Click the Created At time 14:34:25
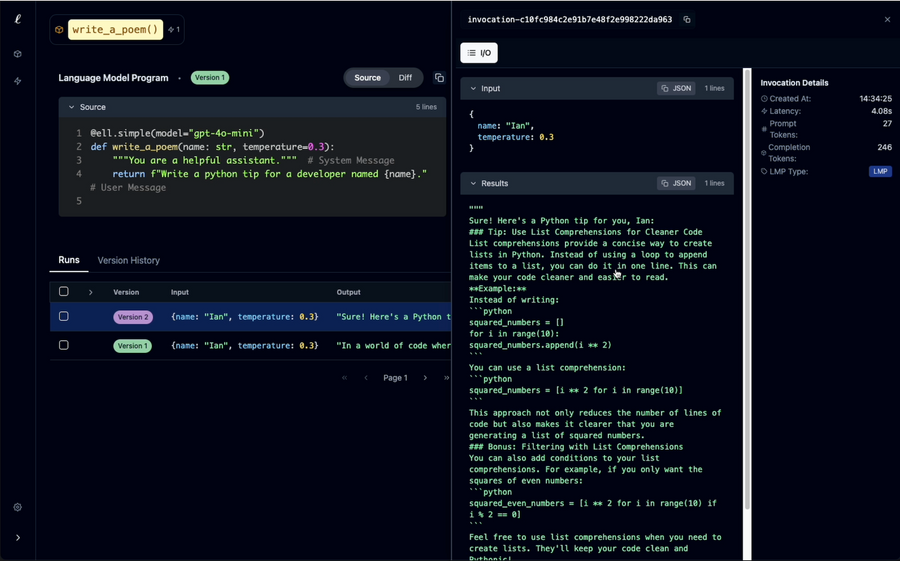Screen dimensions: 900x561 tap(875, 99)
